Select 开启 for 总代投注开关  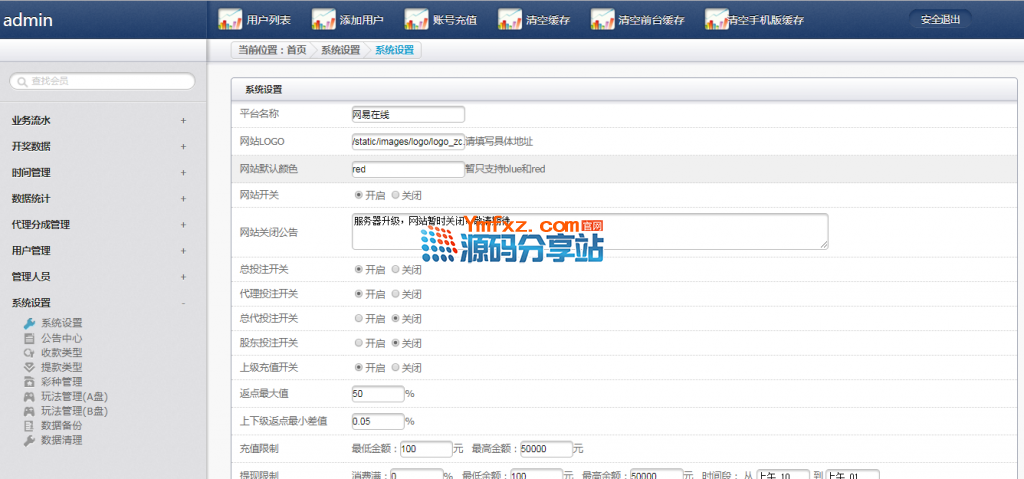coord(359,318)
